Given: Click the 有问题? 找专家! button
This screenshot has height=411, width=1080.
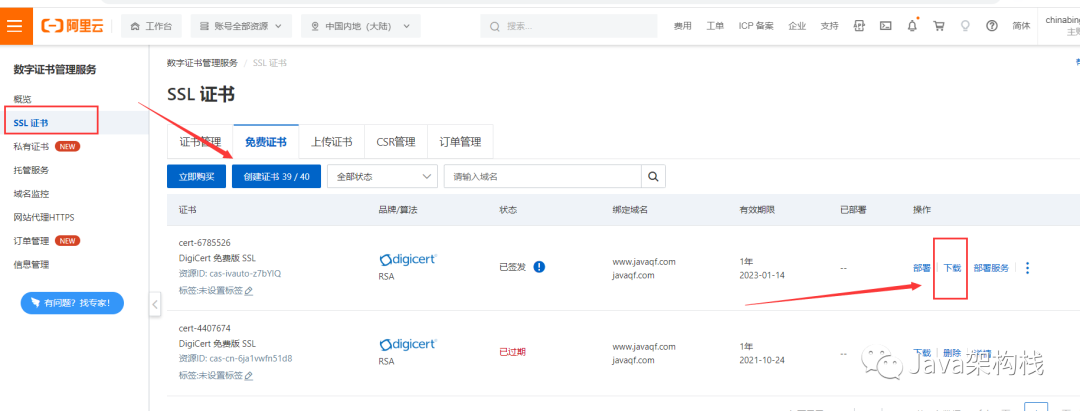Looking at the screenshot, I should [72, 302].
